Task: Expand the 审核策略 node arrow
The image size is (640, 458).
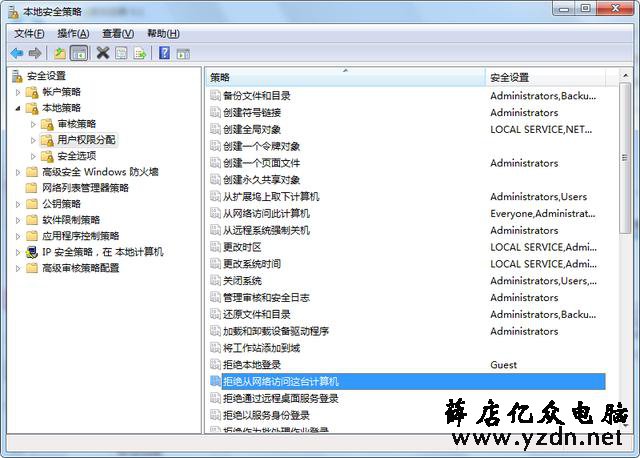Action: (x=33, y=124)
